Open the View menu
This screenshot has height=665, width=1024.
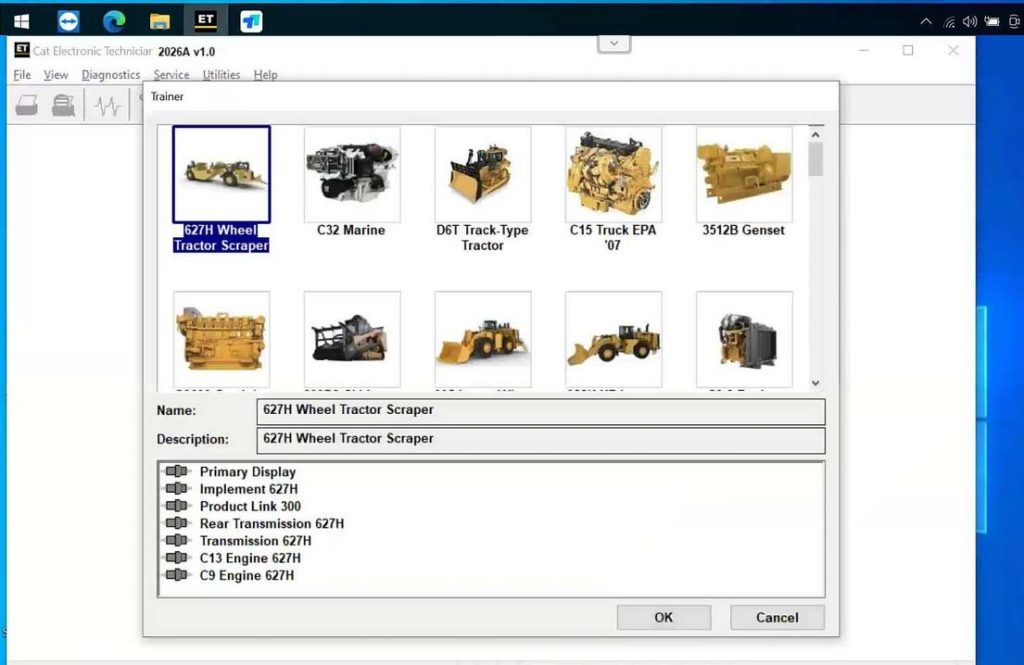click(x=56, y=74)
